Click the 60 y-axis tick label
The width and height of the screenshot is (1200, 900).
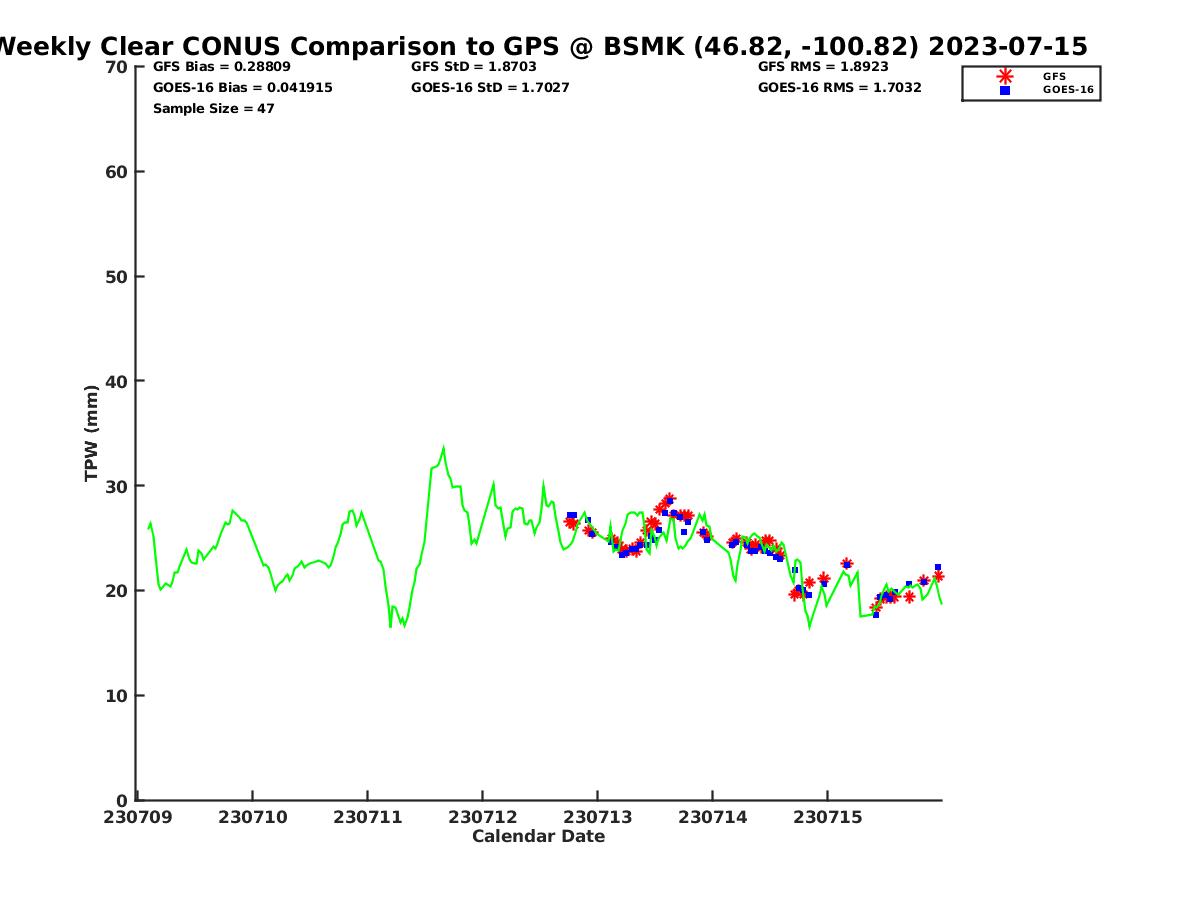tap(117, 172)
